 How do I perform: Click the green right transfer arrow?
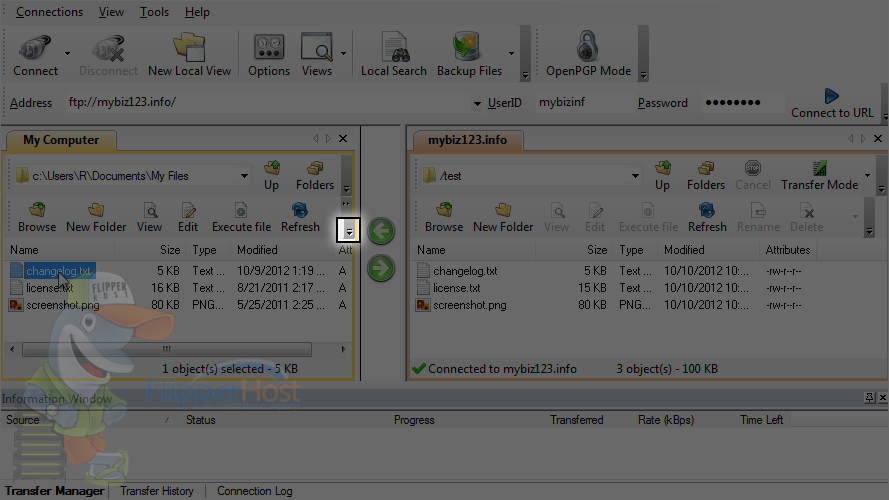[x=381, y=268]
